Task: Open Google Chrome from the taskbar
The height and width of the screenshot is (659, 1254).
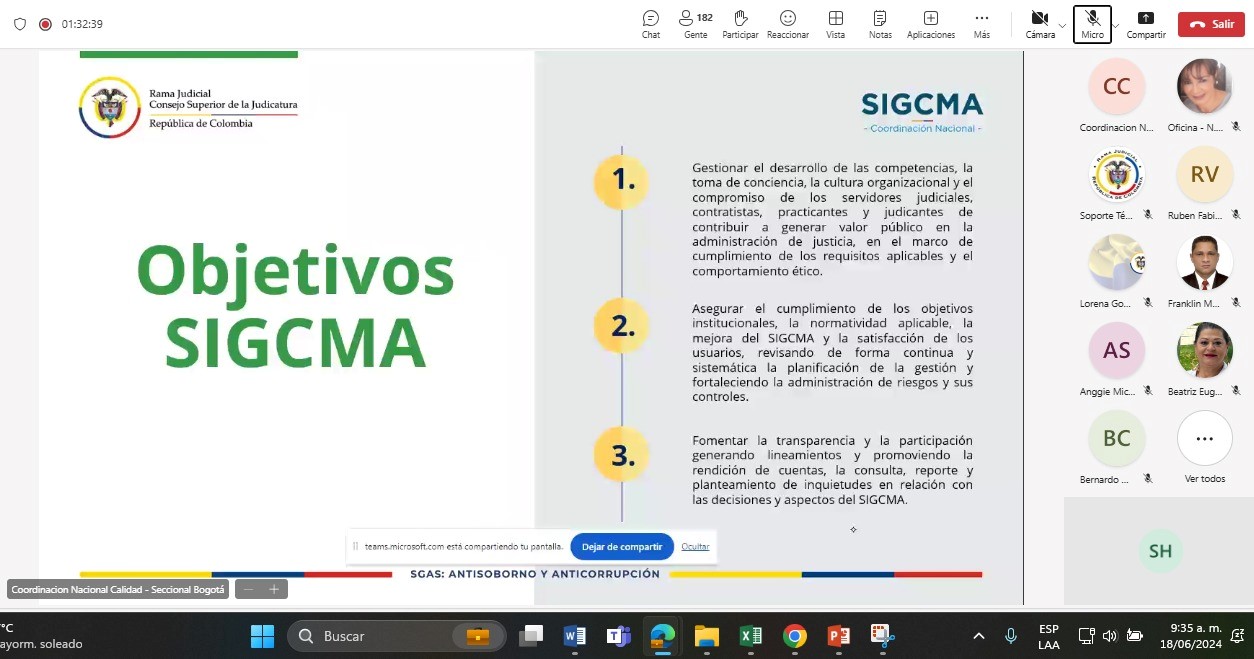Action: [794, 636]
